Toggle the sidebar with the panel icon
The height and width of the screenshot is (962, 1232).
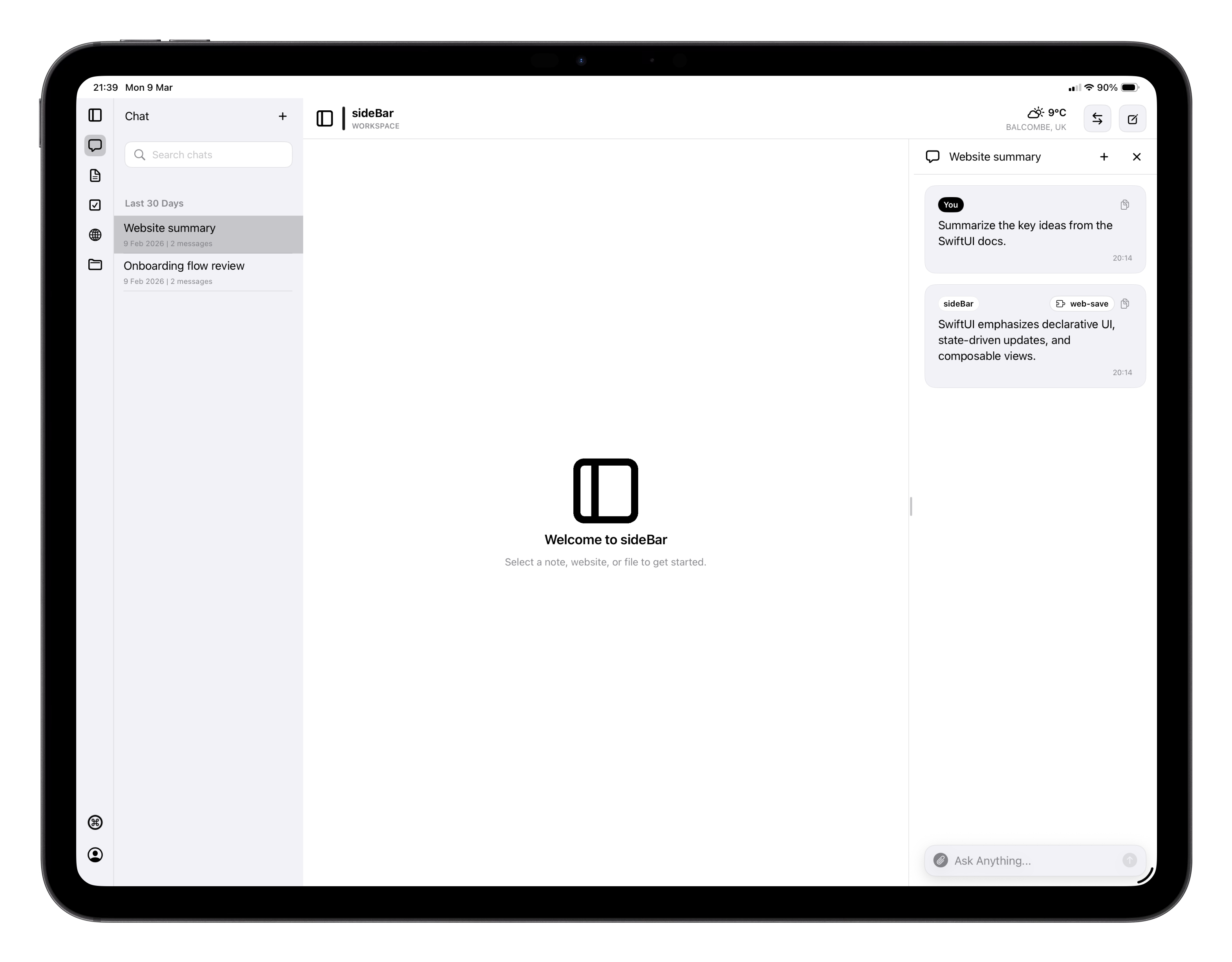point(95,115)
